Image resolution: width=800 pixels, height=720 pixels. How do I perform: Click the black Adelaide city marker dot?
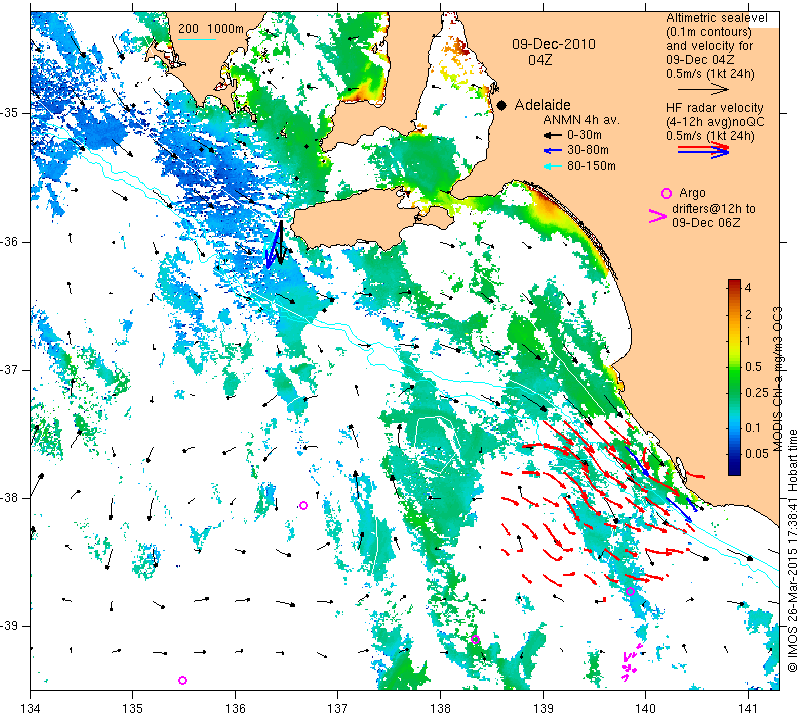tap(502, 105)
